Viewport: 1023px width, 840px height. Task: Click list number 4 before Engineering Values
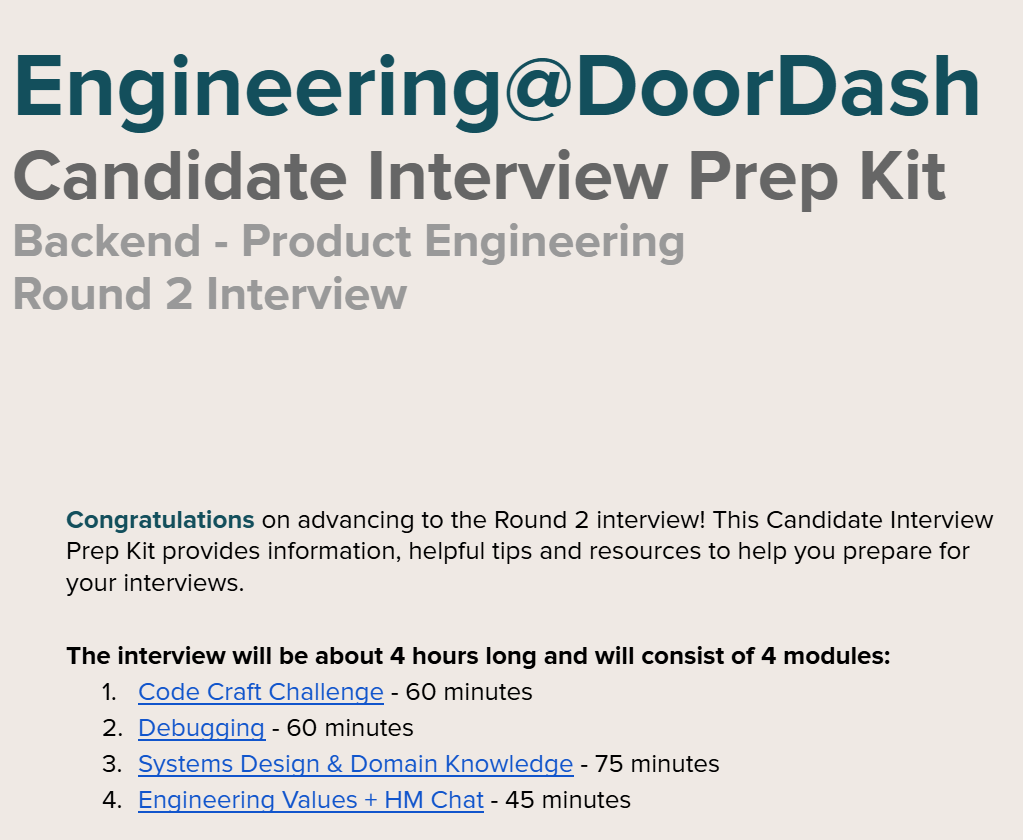[111, 800]
